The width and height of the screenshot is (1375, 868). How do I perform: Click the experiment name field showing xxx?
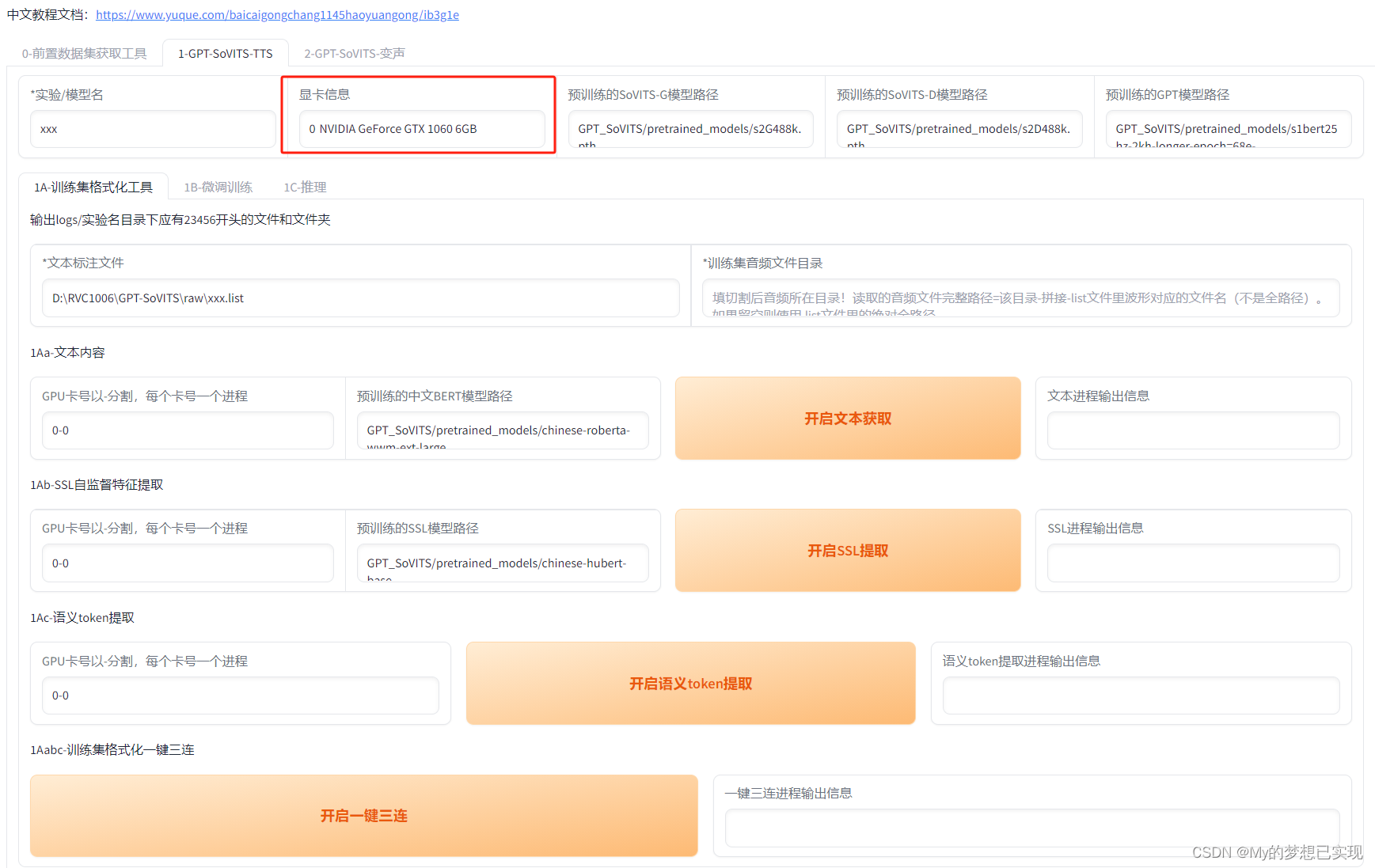pyautogui.click(x=152, y=128)
